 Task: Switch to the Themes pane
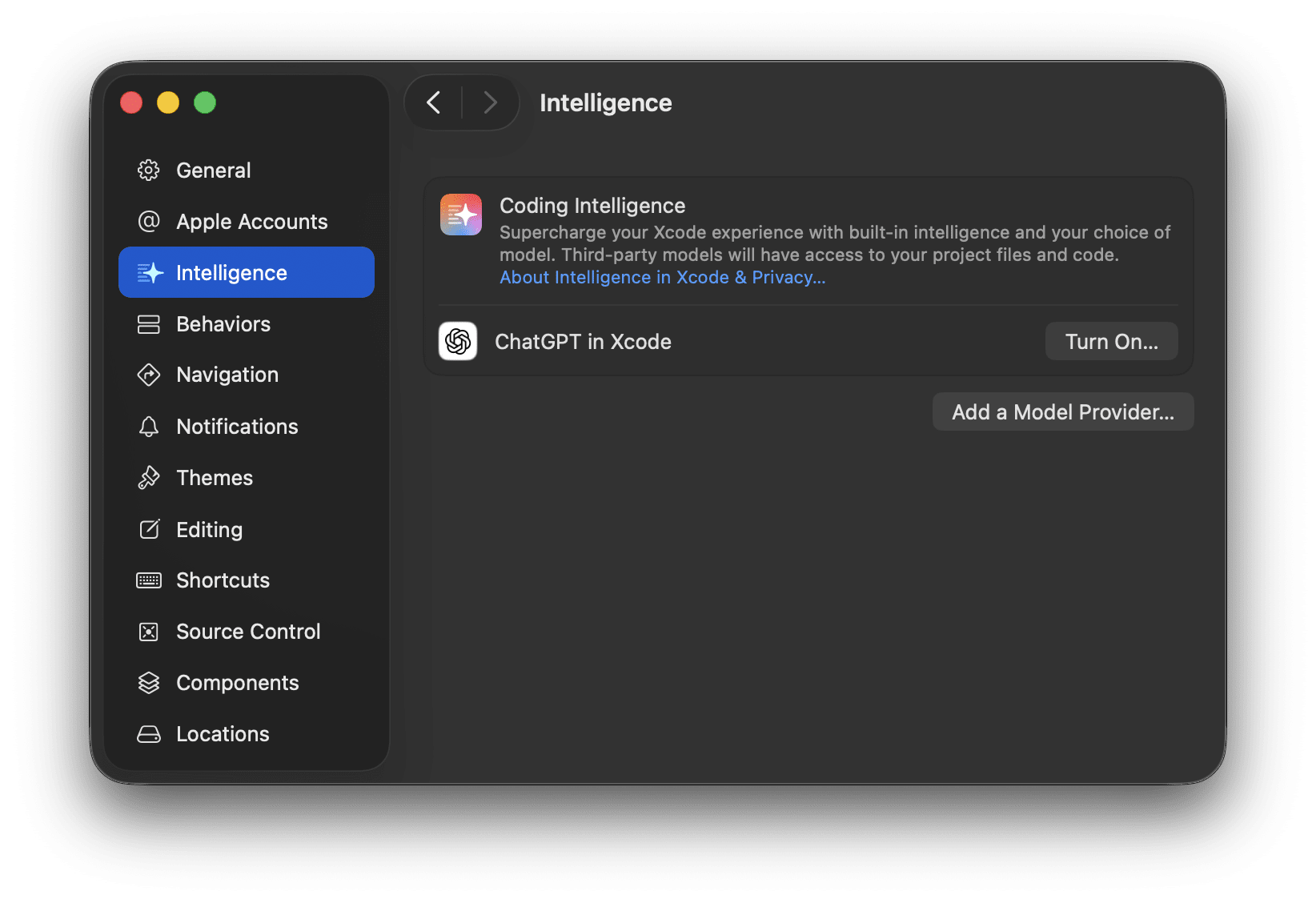click(x=247, y=478)
